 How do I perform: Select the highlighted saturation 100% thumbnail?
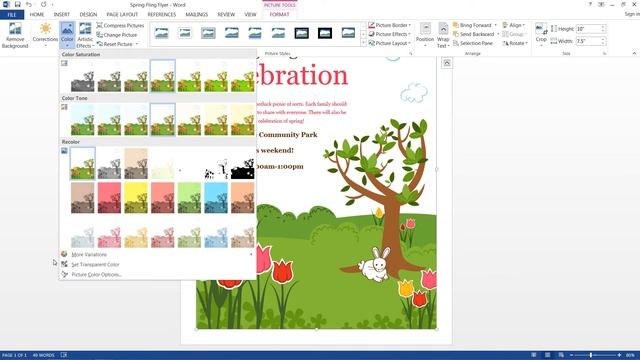pos(162,76)
